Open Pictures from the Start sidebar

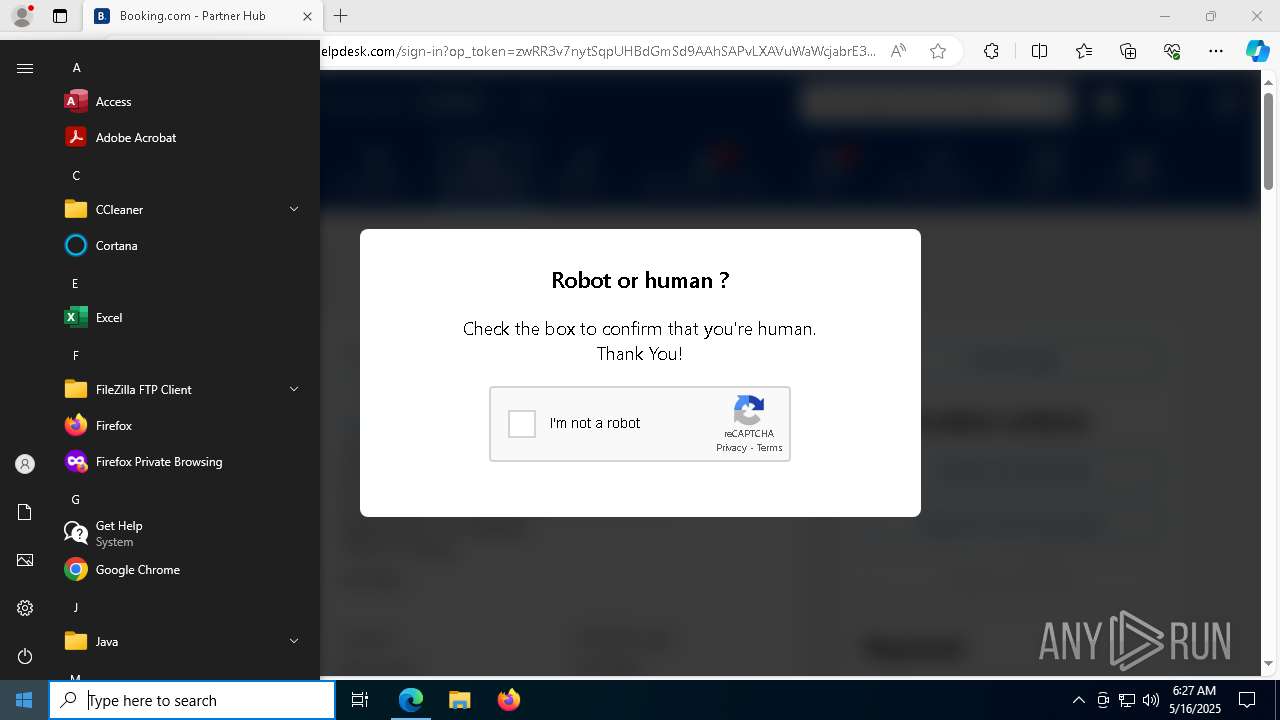pos(25,560)
